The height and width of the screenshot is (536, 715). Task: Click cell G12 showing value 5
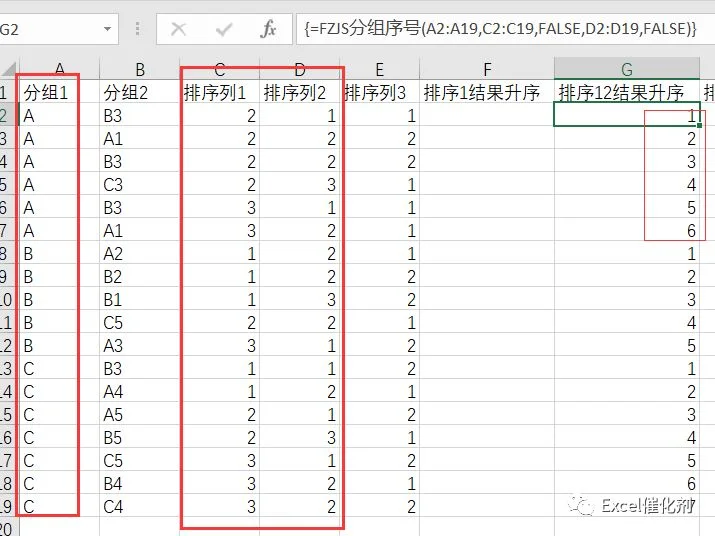627,345
